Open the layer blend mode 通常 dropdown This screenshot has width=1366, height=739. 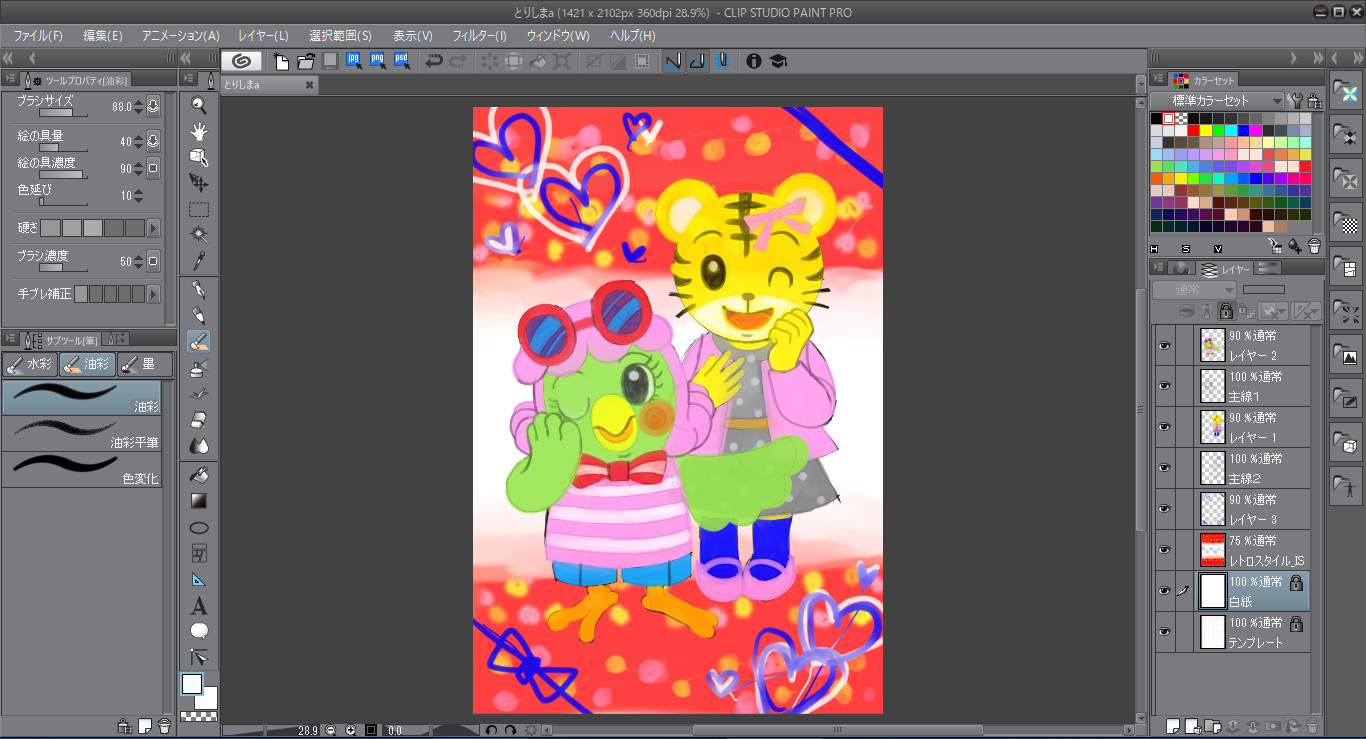(1194, 290)
